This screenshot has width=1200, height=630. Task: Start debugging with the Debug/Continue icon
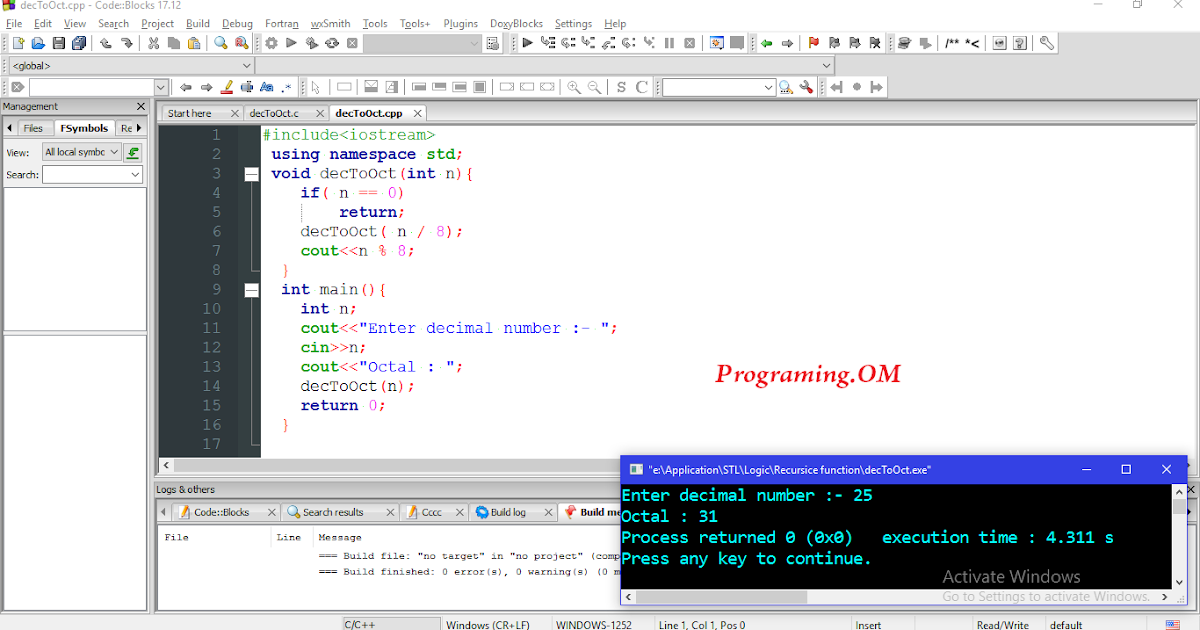point(527,43)
